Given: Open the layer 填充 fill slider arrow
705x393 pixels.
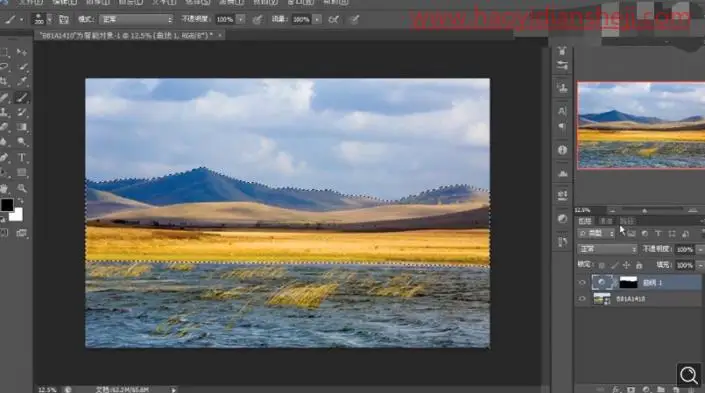Looking at the screenshot, I should pos(700,265).
